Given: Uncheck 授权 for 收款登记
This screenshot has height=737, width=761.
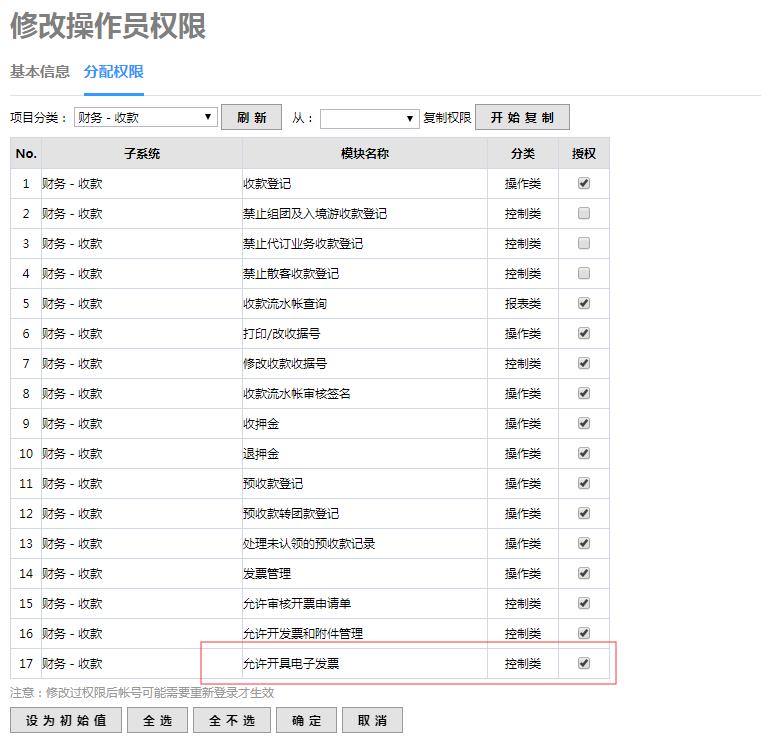Looking at the screenshot, I should [x=584, y=184].
